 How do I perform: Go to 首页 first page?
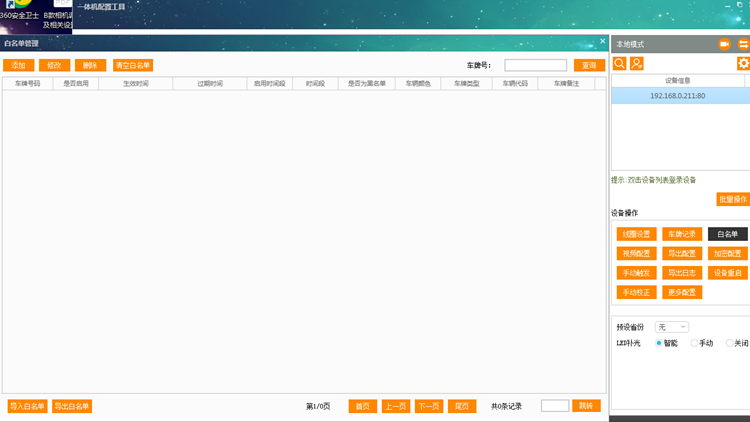363,406
